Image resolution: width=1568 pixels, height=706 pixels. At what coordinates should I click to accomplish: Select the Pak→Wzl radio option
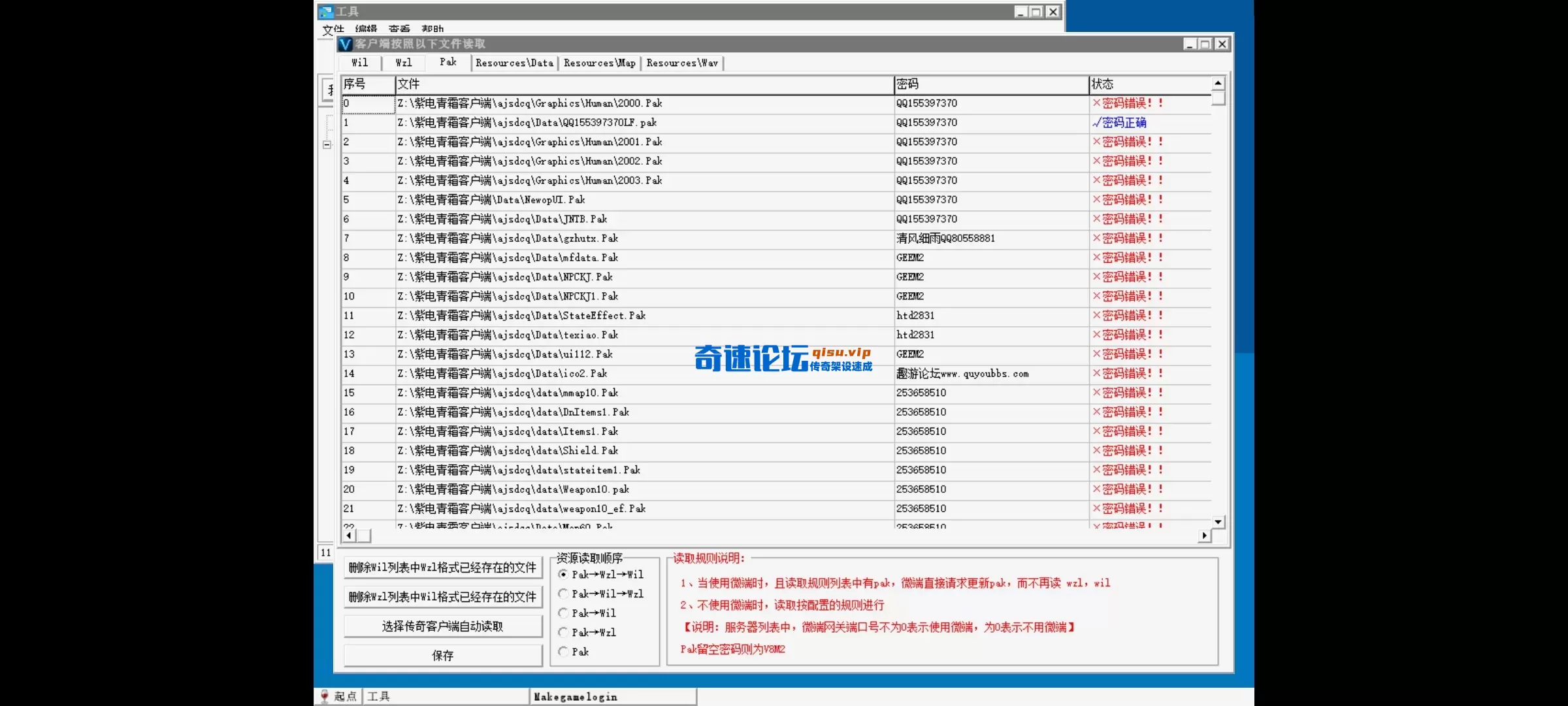click(x=563, y=632)
